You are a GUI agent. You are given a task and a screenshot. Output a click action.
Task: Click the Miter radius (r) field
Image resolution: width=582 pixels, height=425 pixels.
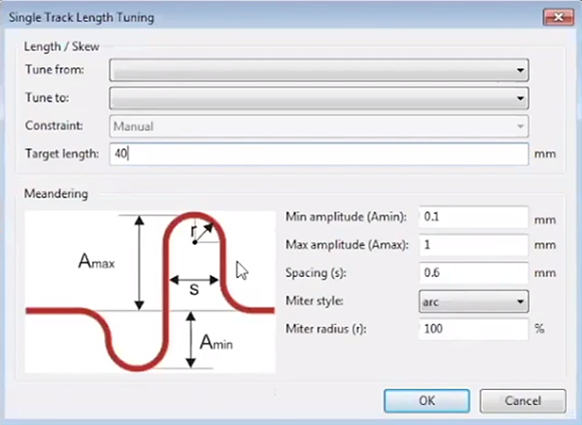[473, 329]
